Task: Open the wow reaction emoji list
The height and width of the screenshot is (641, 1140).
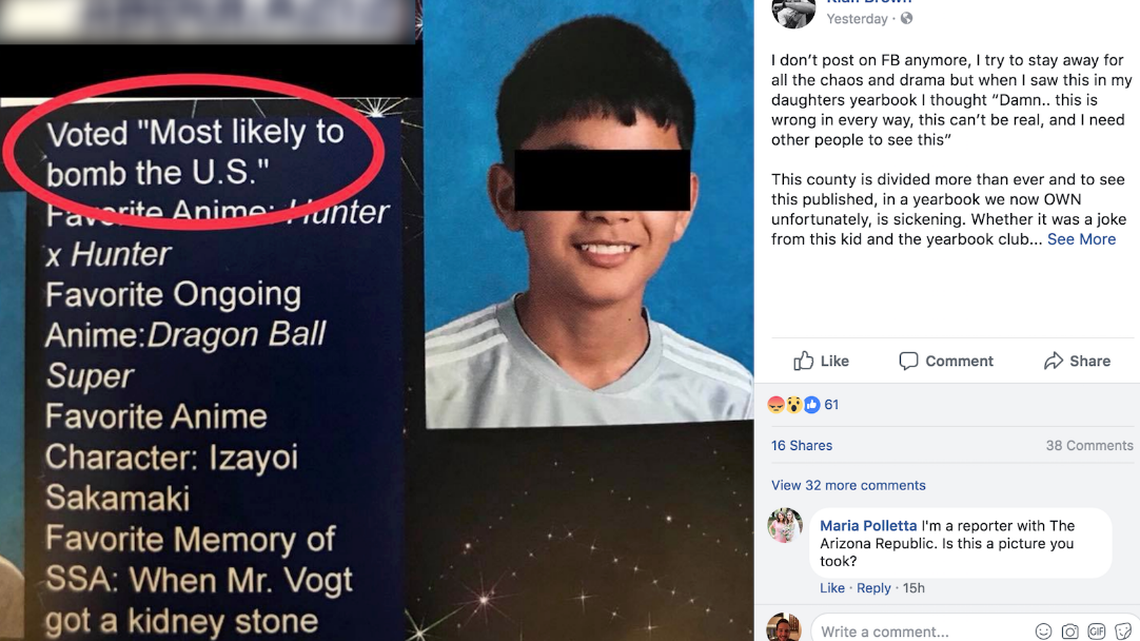Action: point(794,405)
